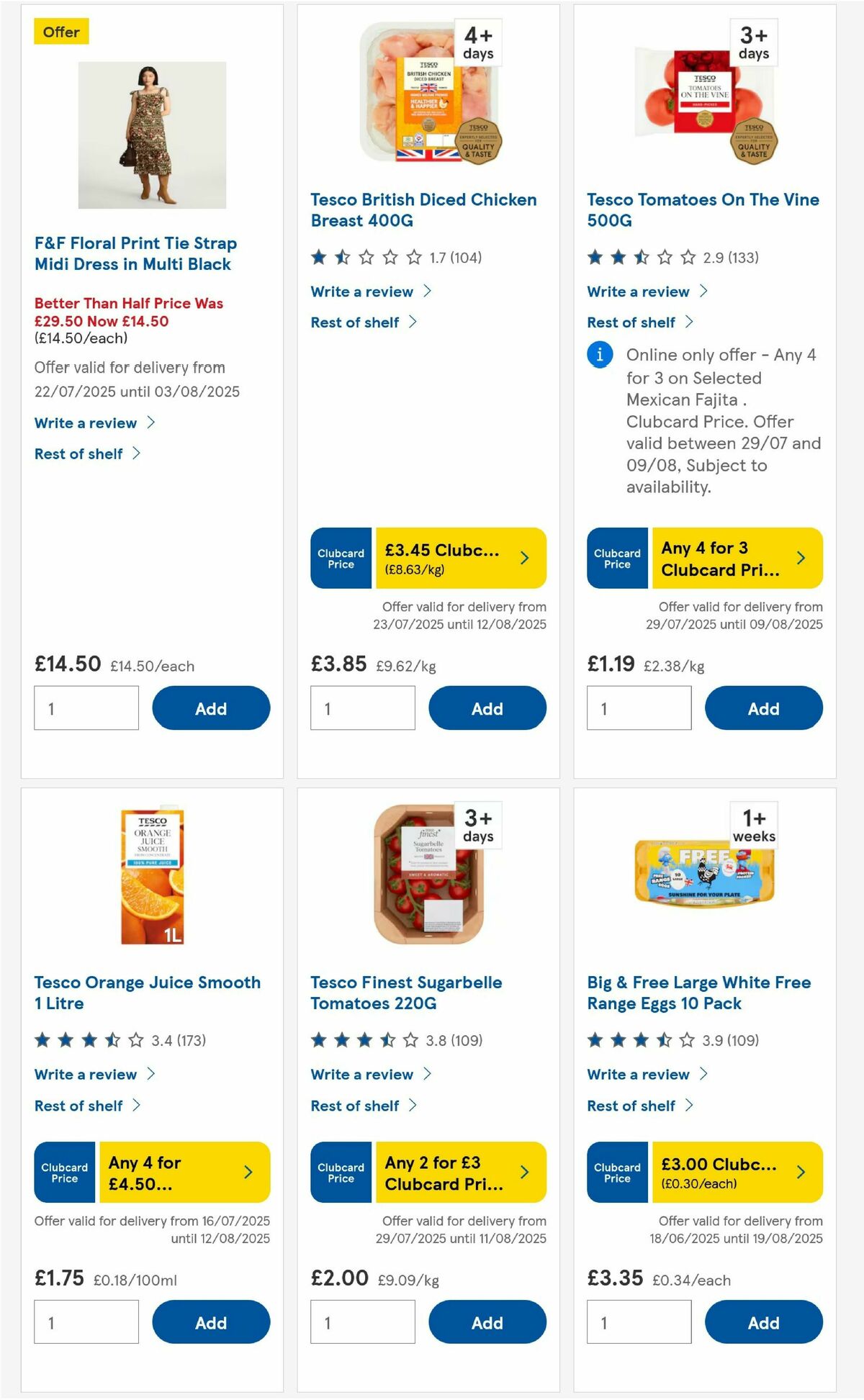Expand Rest of shelf under the midi dress
Image resolution: width=864 pixels, height=1400 pixels.
click(79, 453)
